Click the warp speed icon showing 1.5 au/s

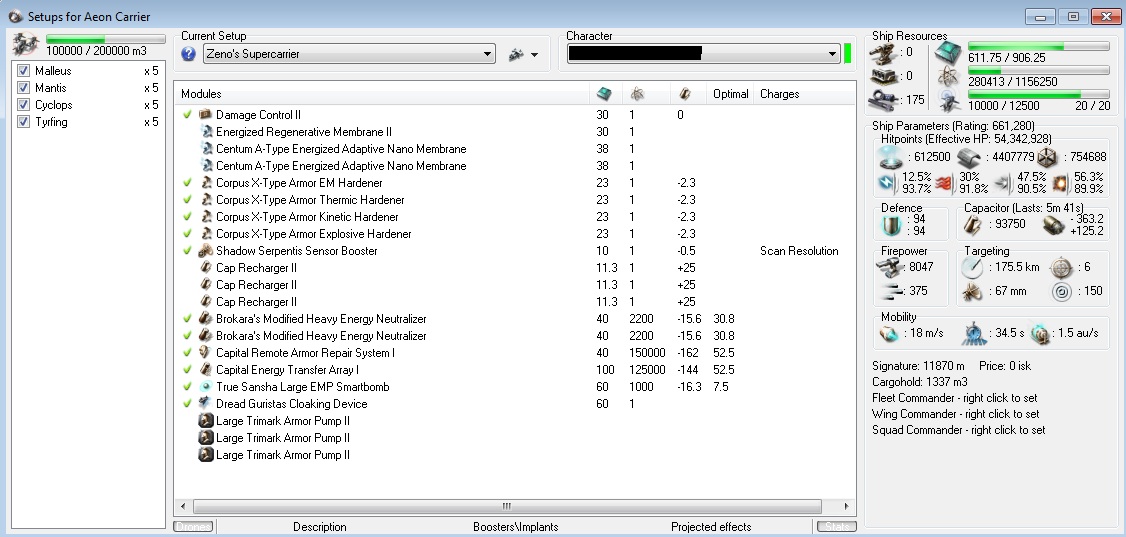click(x=1041, y=334)
